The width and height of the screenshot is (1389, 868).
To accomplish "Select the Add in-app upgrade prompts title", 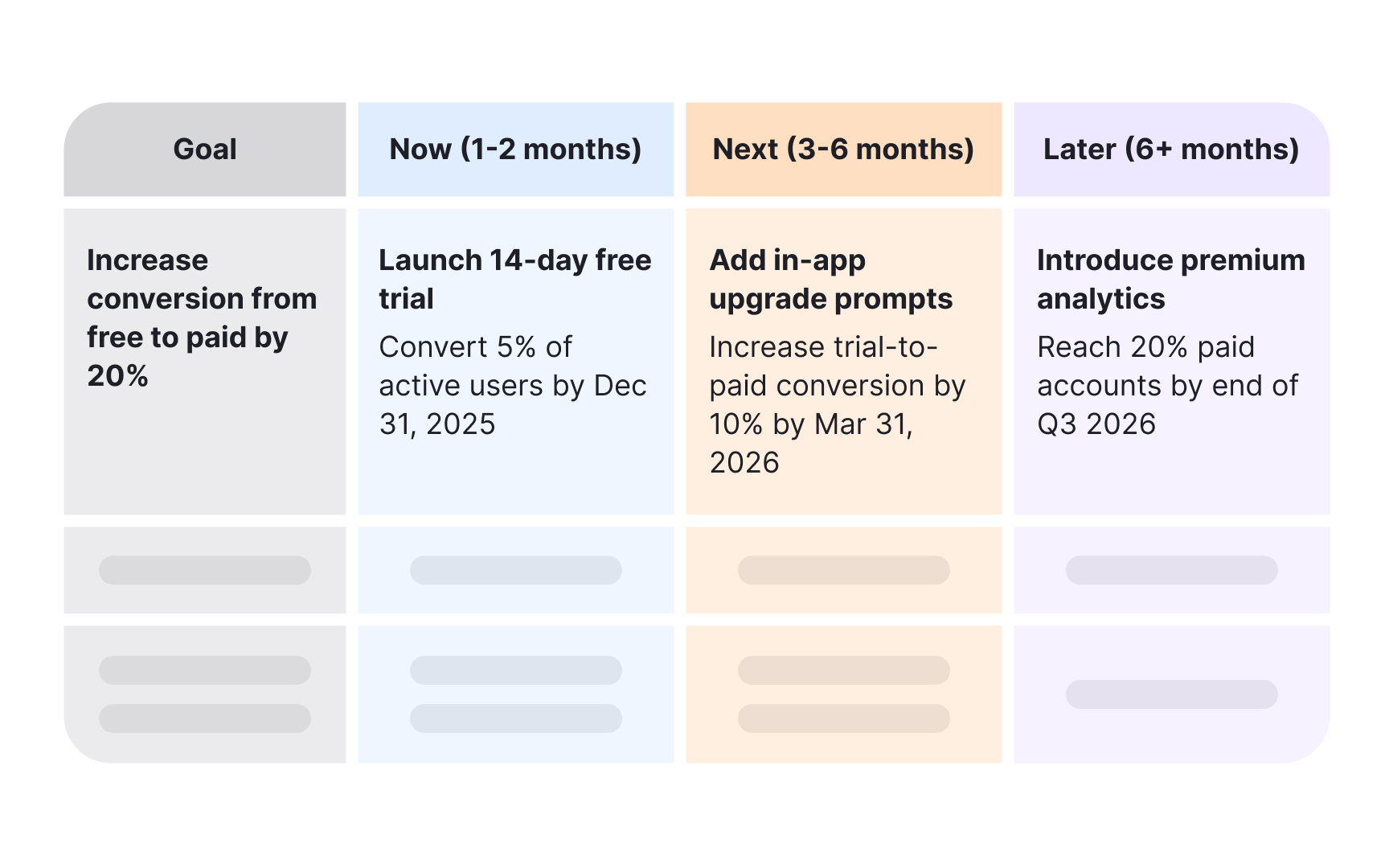I will [830, 279].
